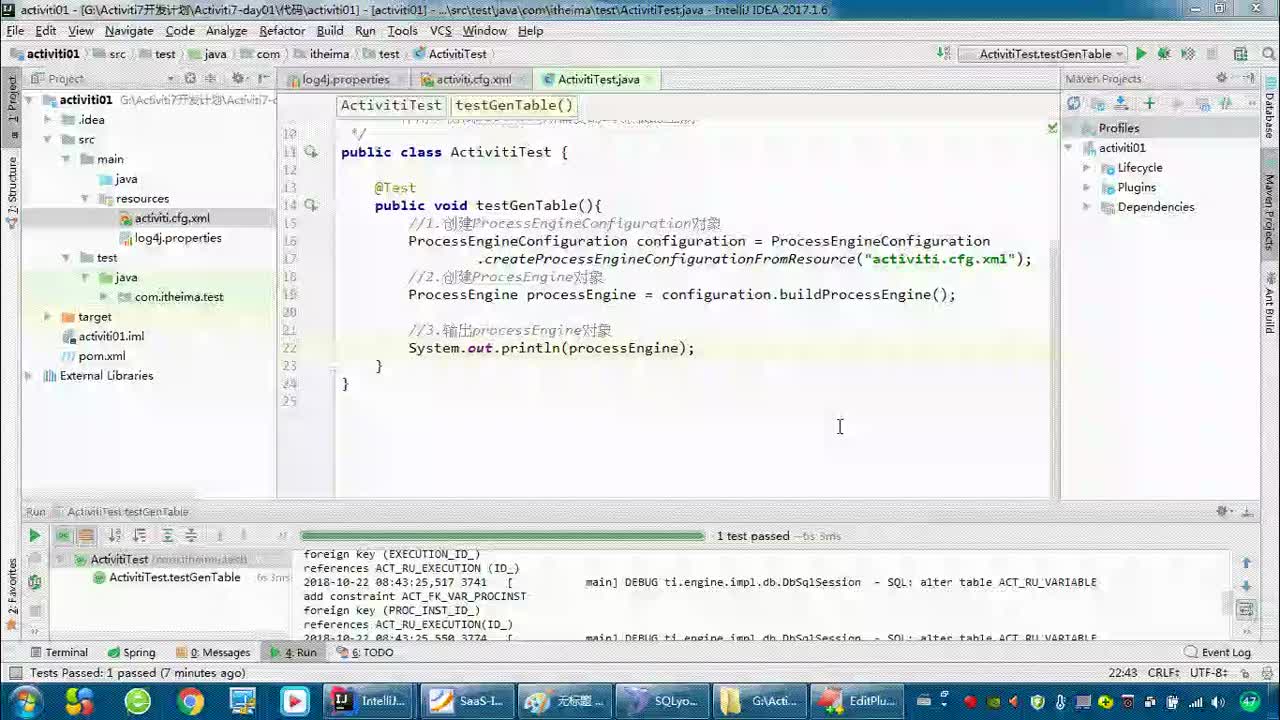Screen dimensions: 1280x720
Task: Hide the Project tool window
Action: (x=263, y=78)
